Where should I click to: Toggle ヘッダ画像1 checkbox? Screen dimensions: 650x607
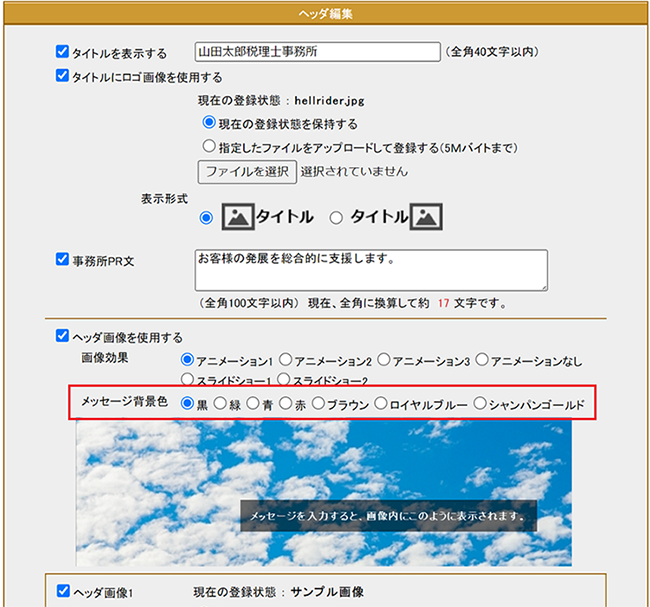63,591
